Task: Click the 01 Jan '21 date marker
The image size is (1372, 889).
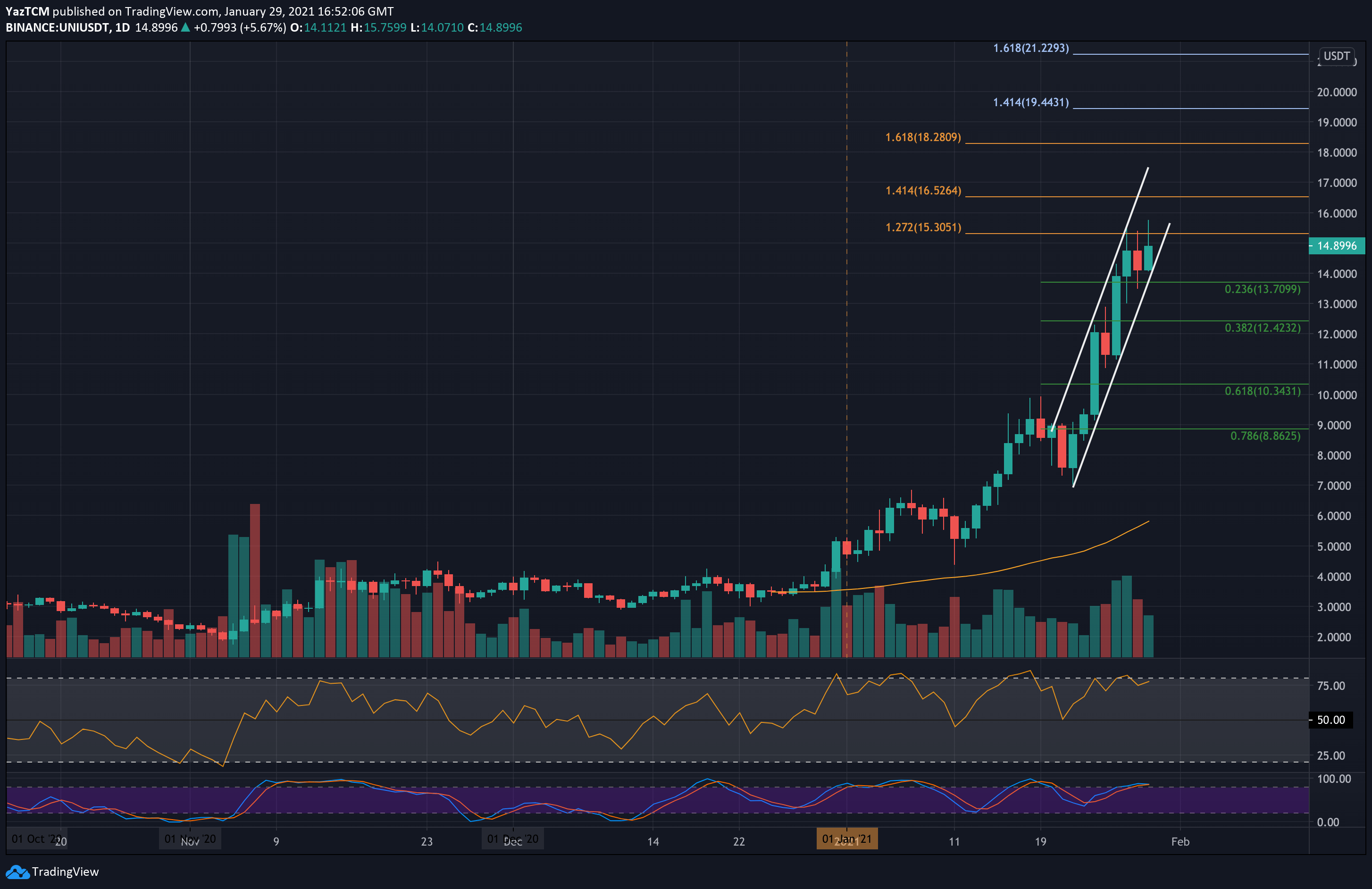Action: 847,839
